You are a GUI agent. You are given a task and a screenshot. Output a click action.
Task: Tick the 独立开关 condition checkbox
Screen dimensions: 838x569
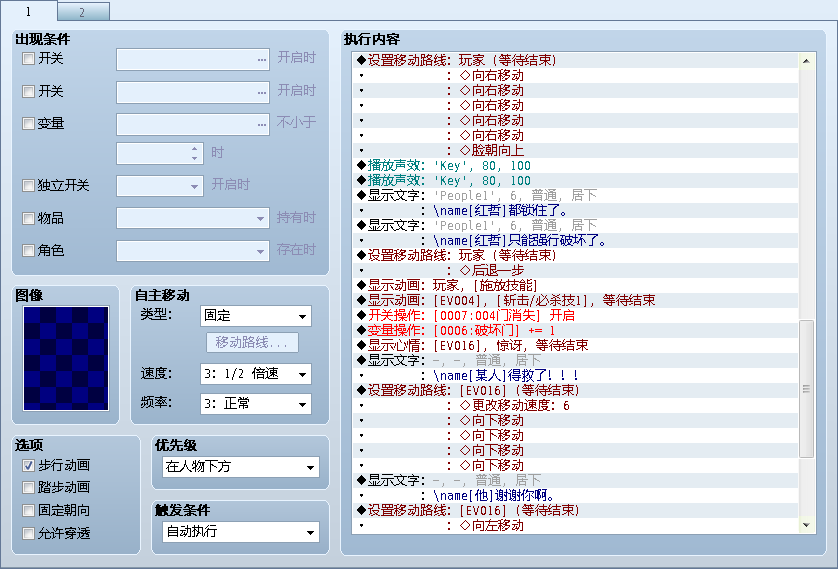28,186
